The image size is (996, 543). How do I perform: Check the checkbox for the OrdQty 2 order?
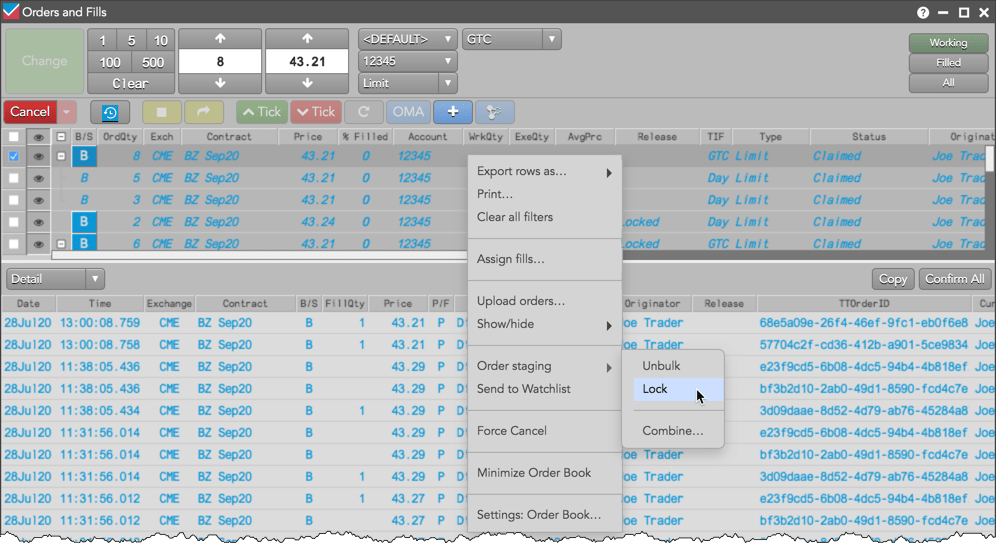[13, 222]
